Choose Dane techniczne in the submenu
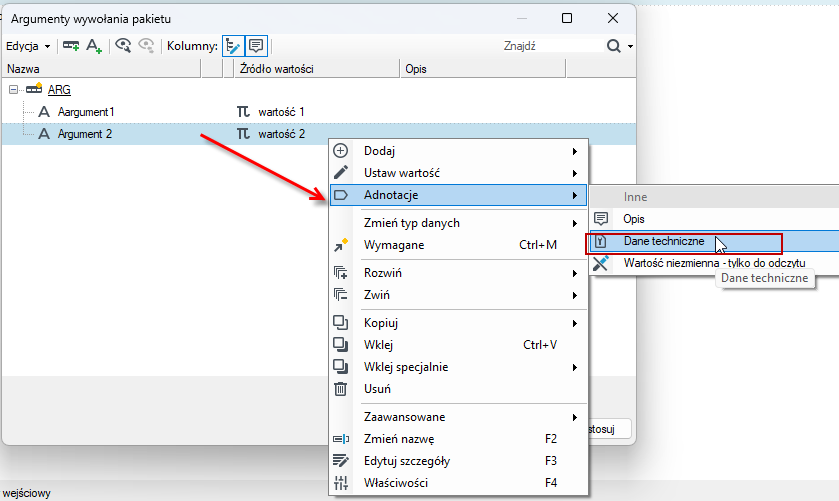839x501 pixels. (x=714, y=241)
